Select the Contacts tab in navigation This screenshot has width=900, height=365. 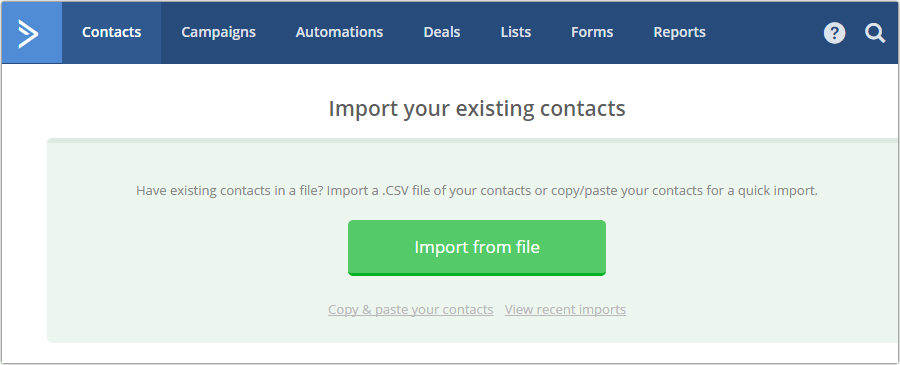[111, 33]
